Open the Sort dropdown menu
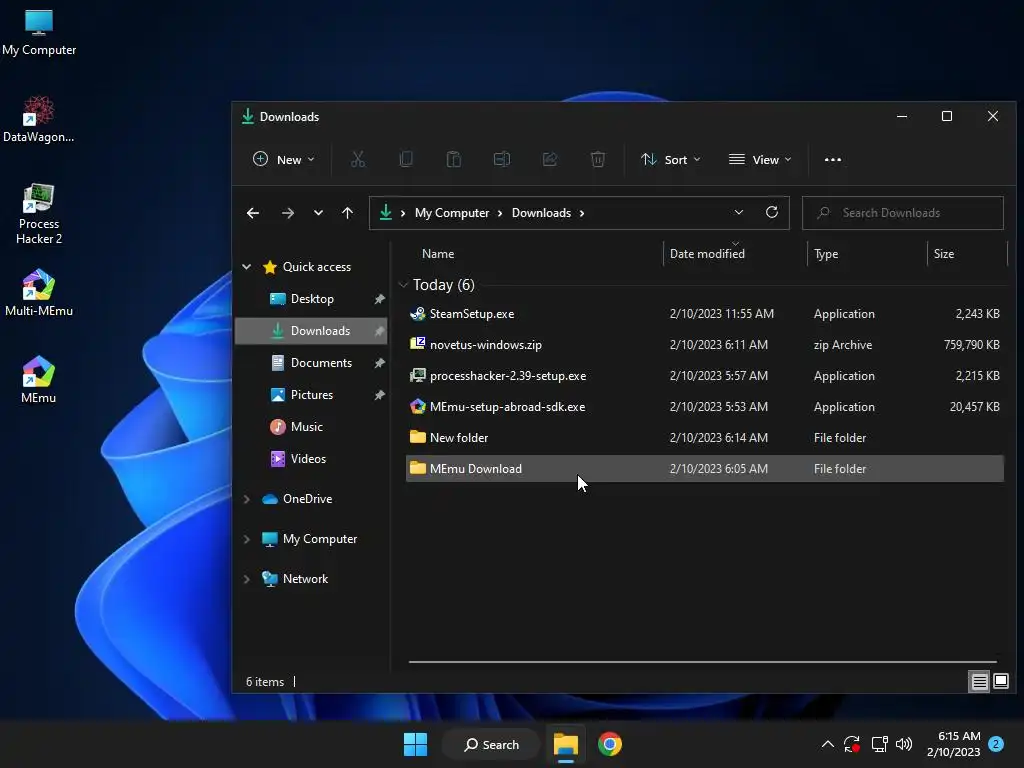This screenshot has height=768, width=1024. [671, 159]
